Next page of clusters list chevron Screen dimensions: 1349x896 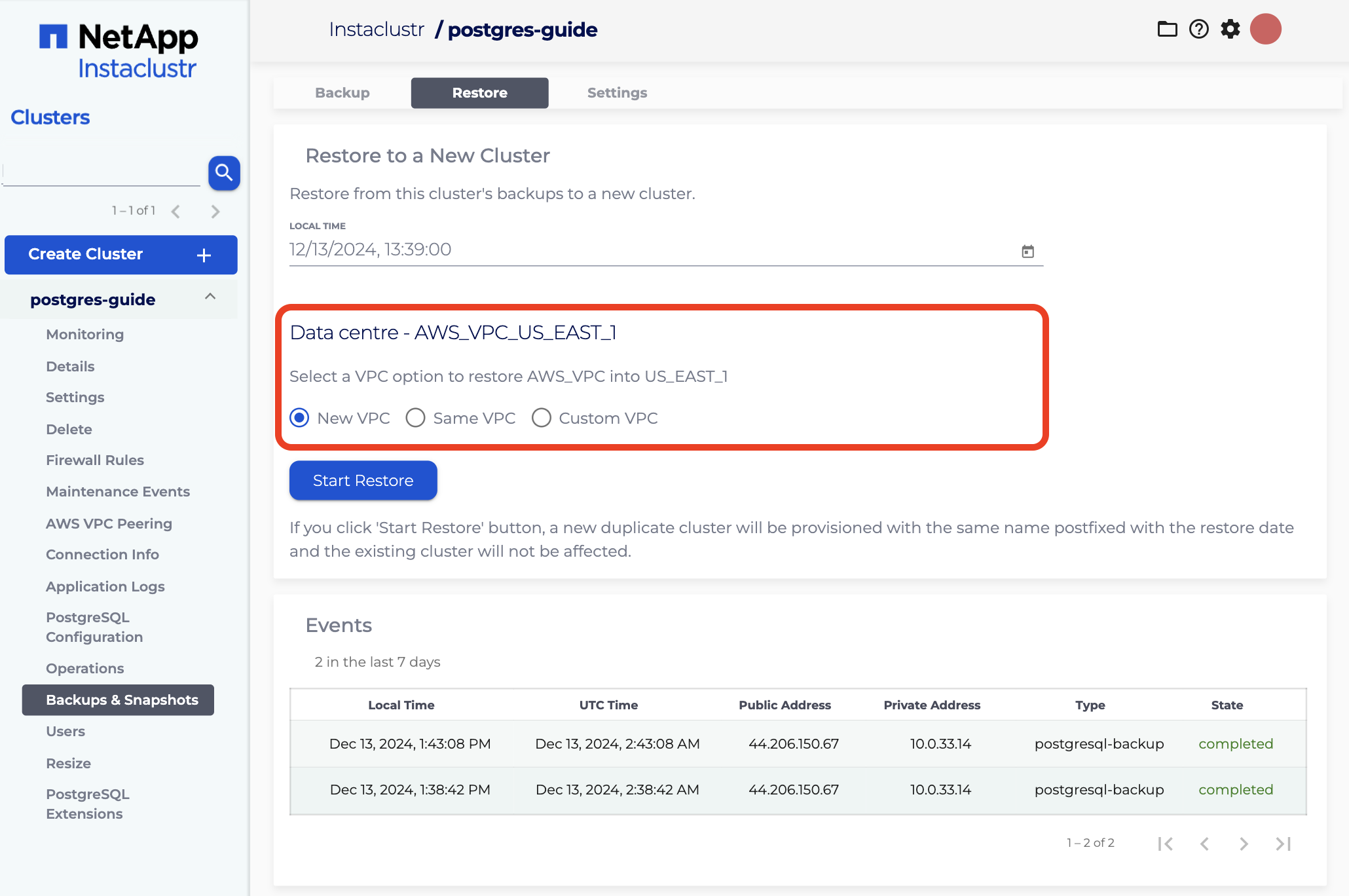[x=215, y=212]
